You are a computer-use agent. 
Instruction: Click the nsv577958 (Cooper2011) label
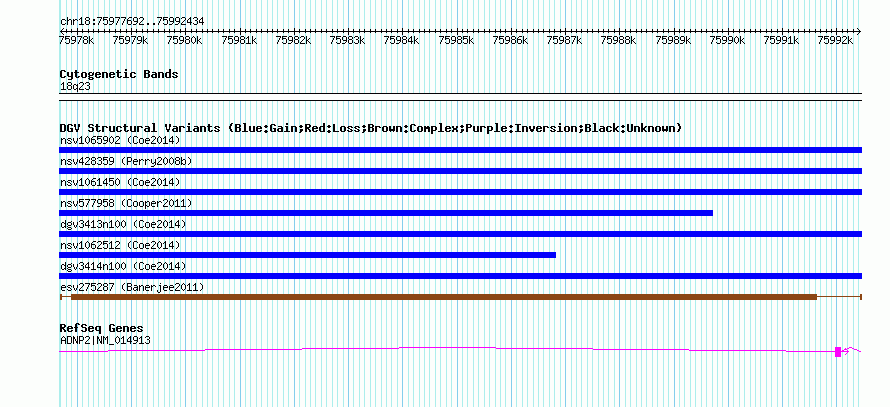coord(126,203)
